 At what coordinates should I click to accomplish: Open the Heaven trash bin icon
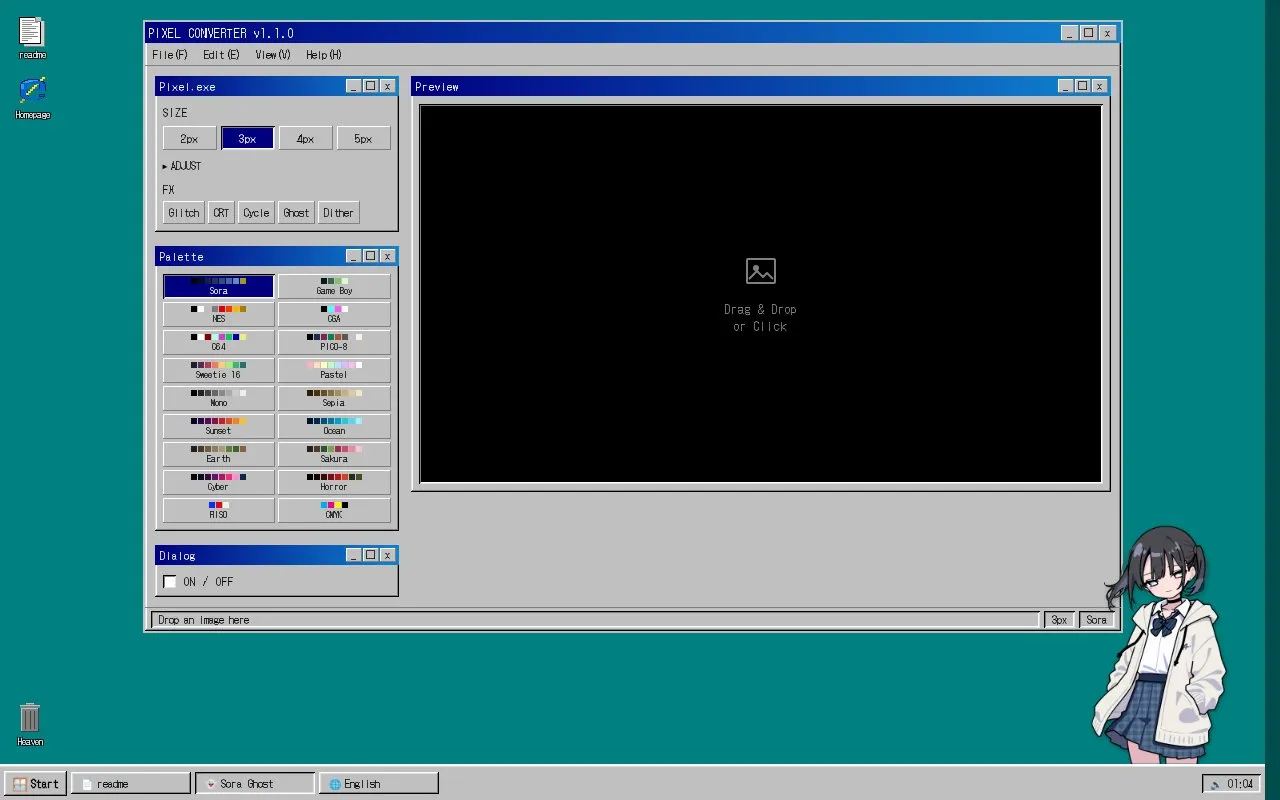pos(30,724)
